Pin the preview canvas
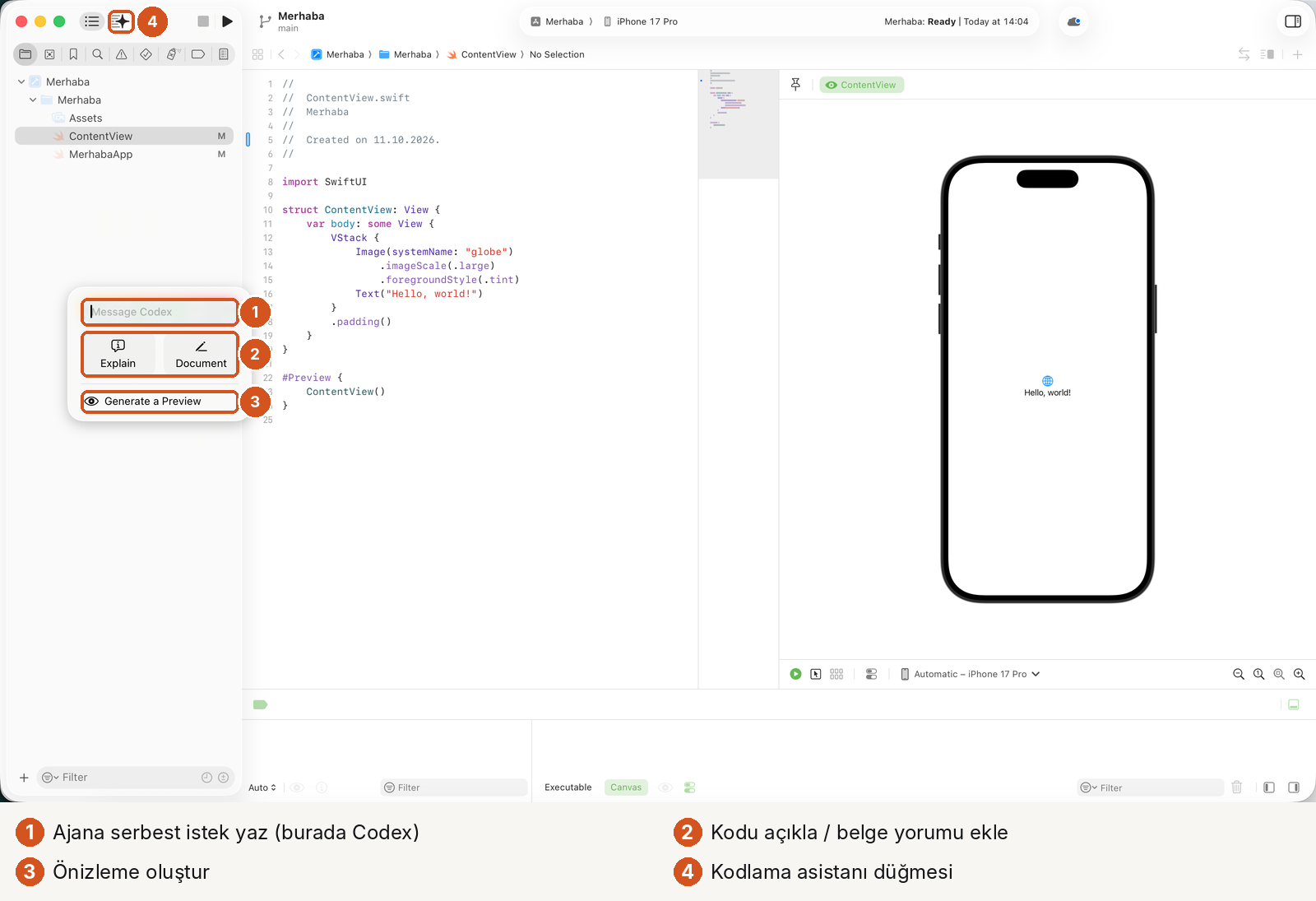1316x901 pixels. (x=795, y=85)
